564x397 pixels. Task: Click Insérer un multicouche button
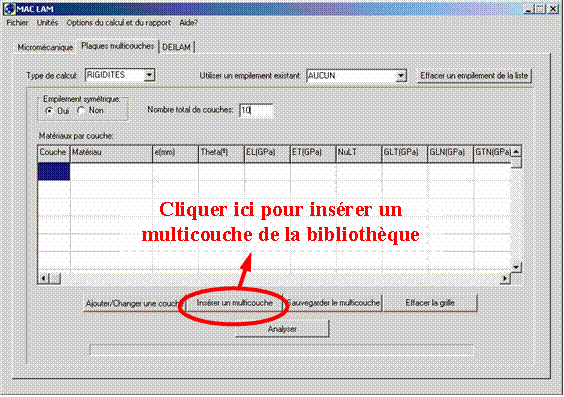[x=235, y=303]
